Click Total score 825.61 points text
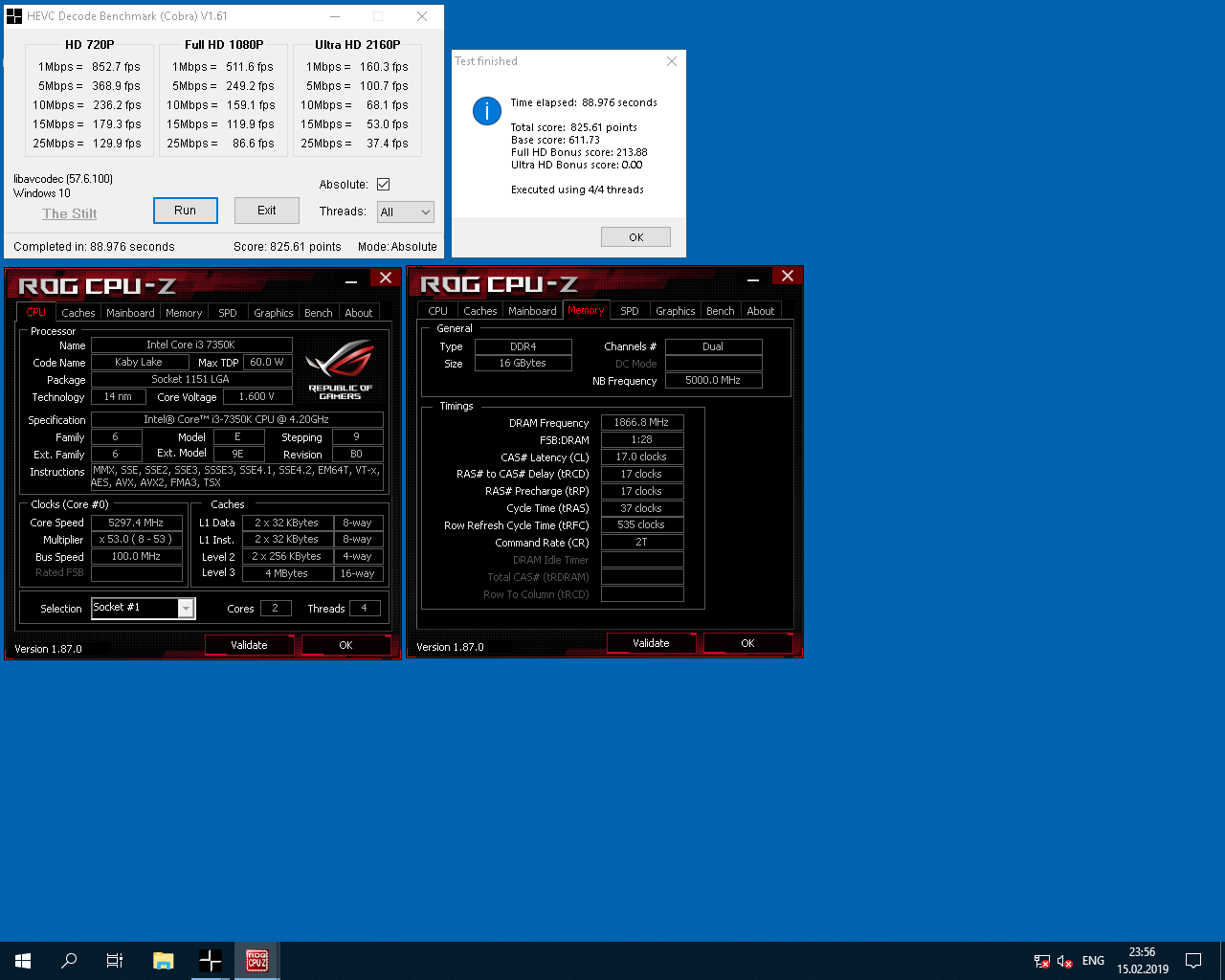 [573, 127]
